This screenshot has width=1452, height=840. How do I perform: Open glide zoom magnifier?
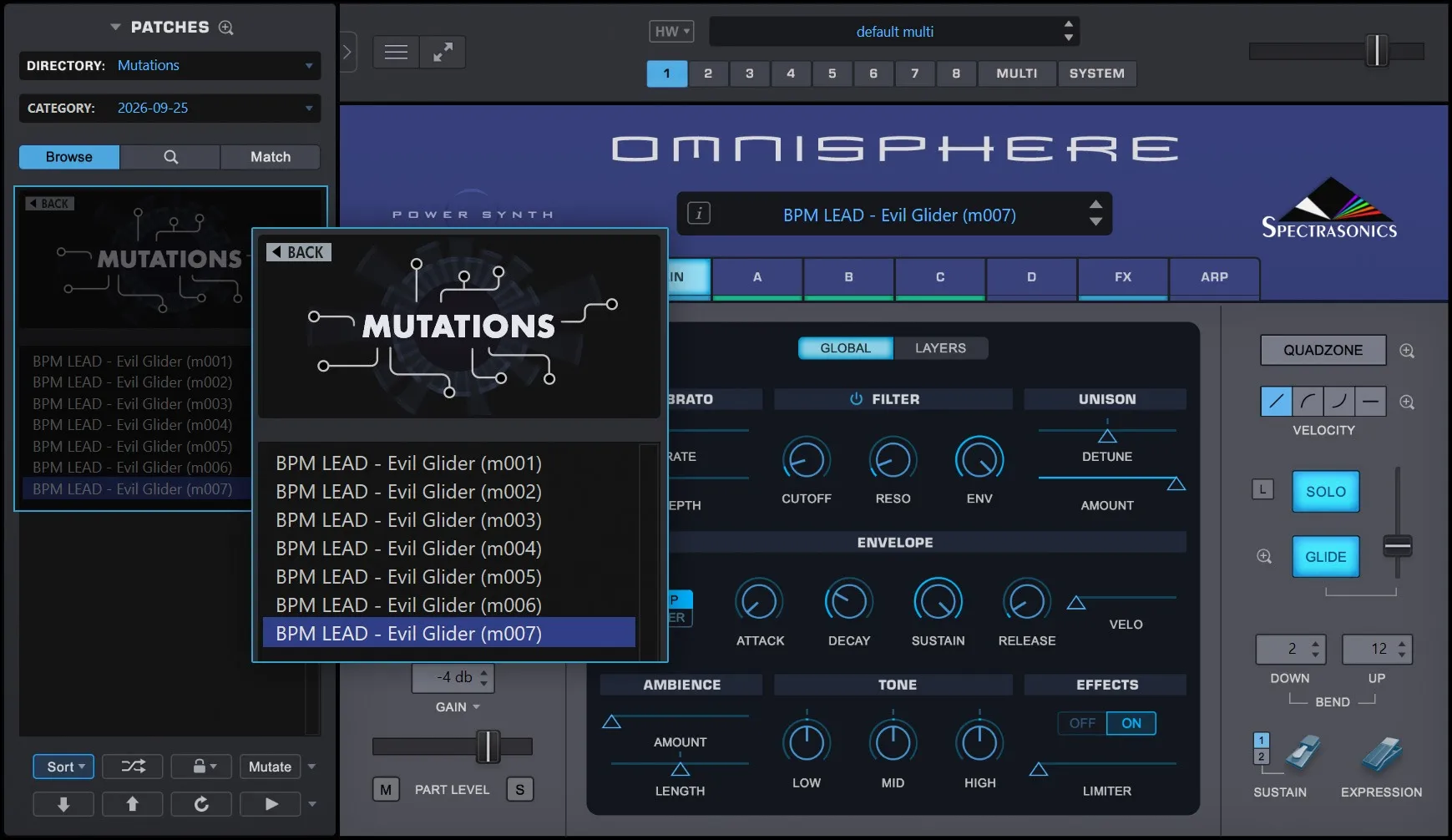[1264, 556]
